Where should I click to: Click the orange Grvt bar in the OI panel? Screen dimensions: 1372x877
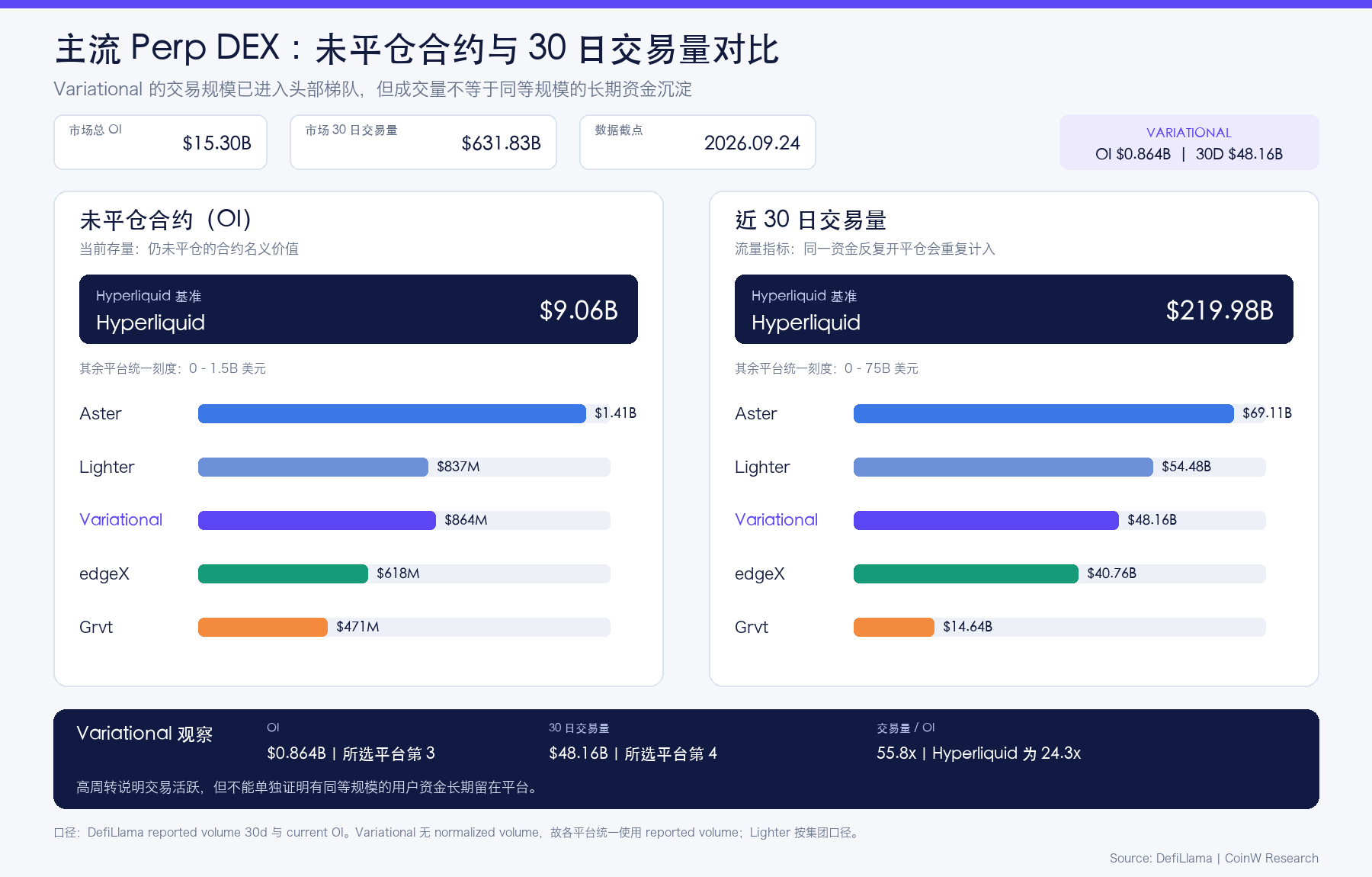pyautogui.click(x=263, y=627)
